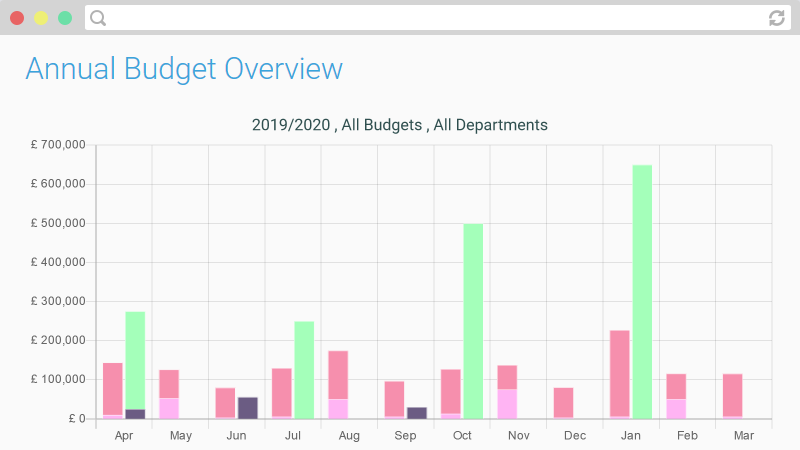Click the light pink November bar segment

point(507,404)
